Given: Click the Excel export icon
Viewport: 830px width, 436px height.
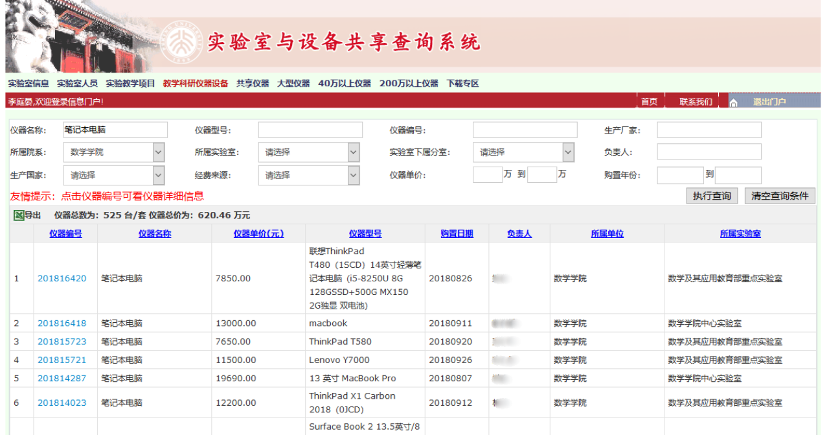Looking at the screenshot, I should click(18, 215).
